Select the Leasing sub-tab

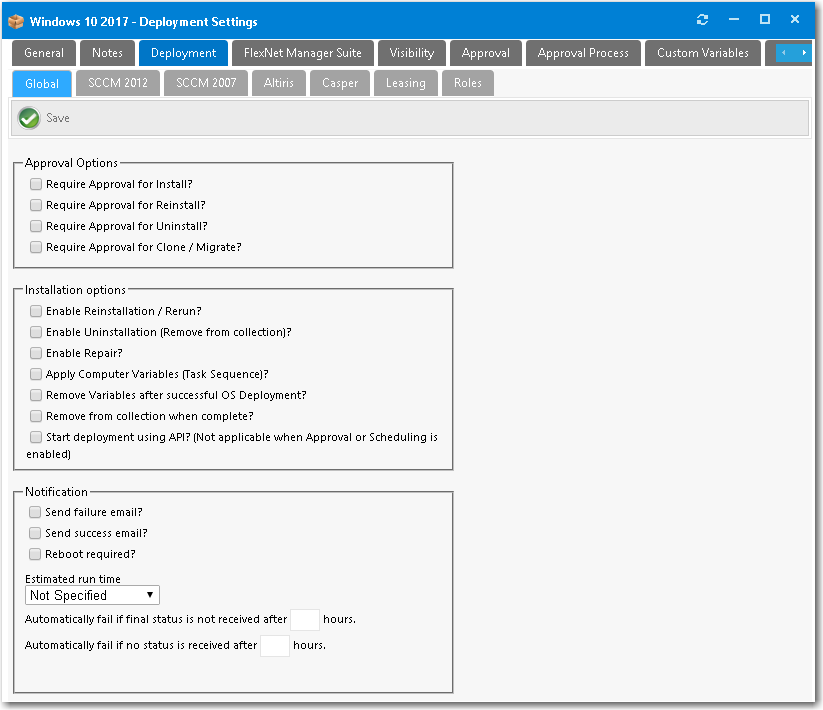[405, 83]
